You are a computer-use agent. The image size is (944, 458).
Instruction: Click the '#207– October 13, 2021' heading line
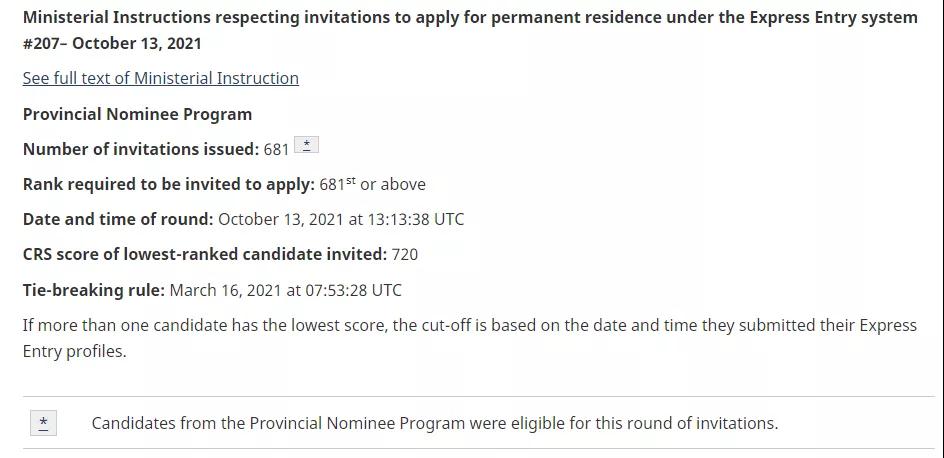pyautogui.click(x=112, y=43)
